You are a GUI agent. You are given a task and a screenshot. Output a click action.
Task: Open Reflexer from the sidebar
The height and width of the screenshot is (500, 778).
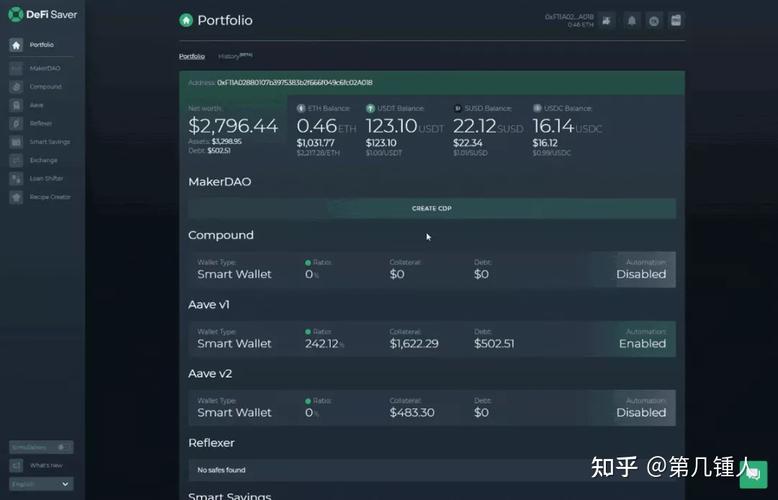click(x=40, y=123)
